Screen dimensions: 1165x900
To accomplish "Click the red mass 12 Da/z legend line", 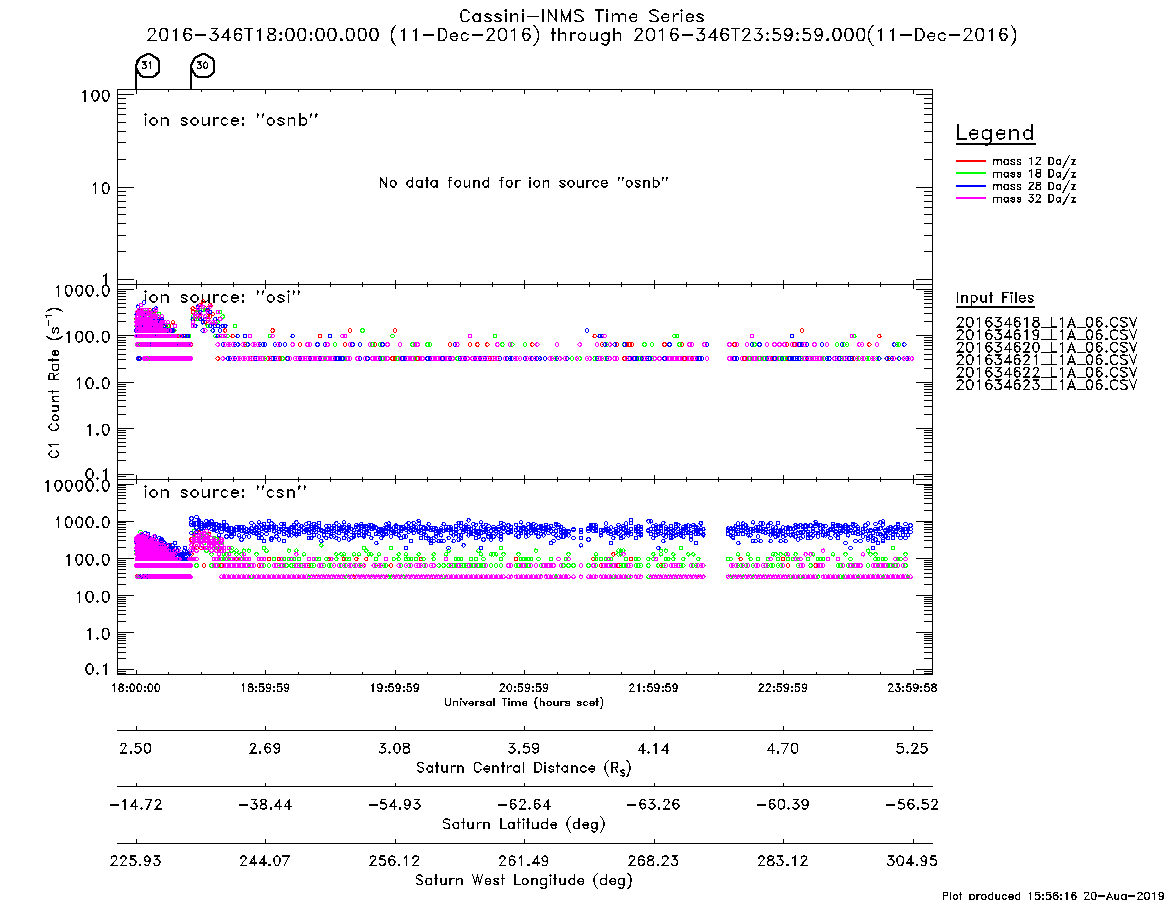I will [970, 161].
